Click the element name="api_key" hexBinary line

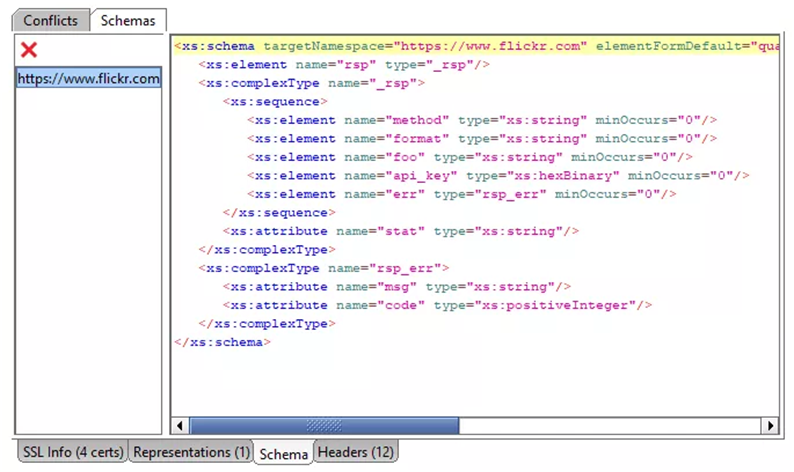tap(498, 176)
